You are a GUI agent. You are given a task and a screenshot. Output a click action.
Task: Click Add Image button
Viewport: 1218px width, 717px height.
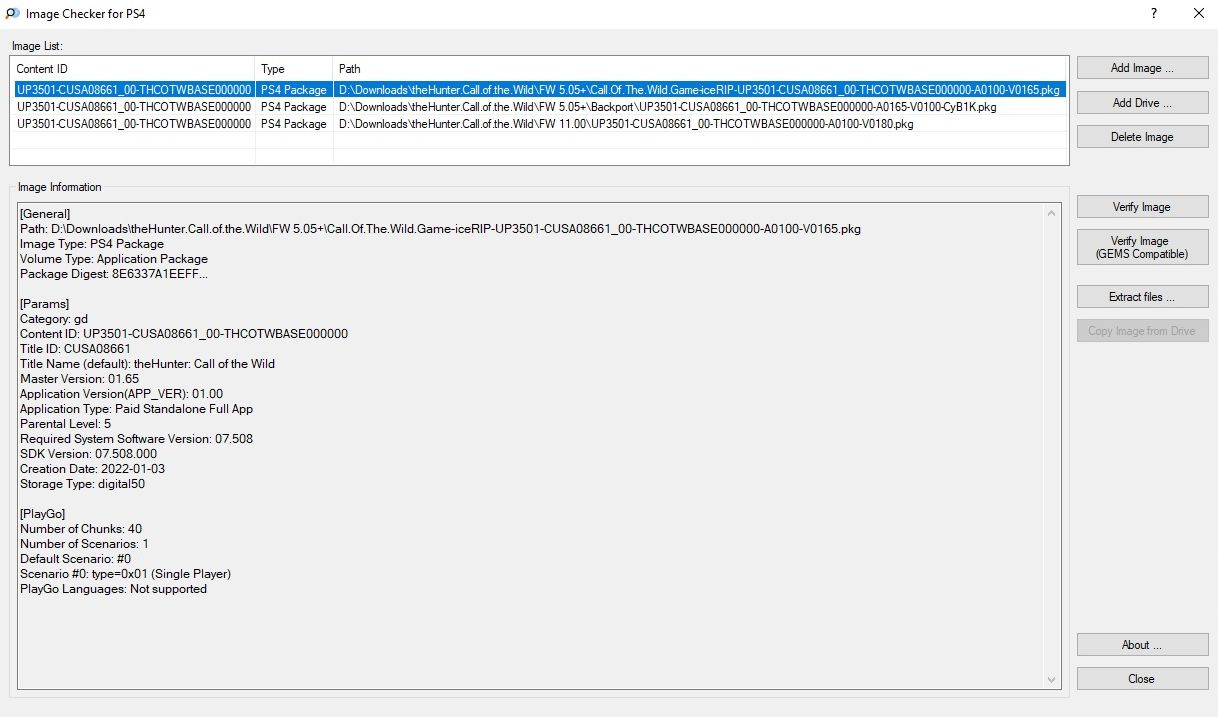(x=1142, y=68)
